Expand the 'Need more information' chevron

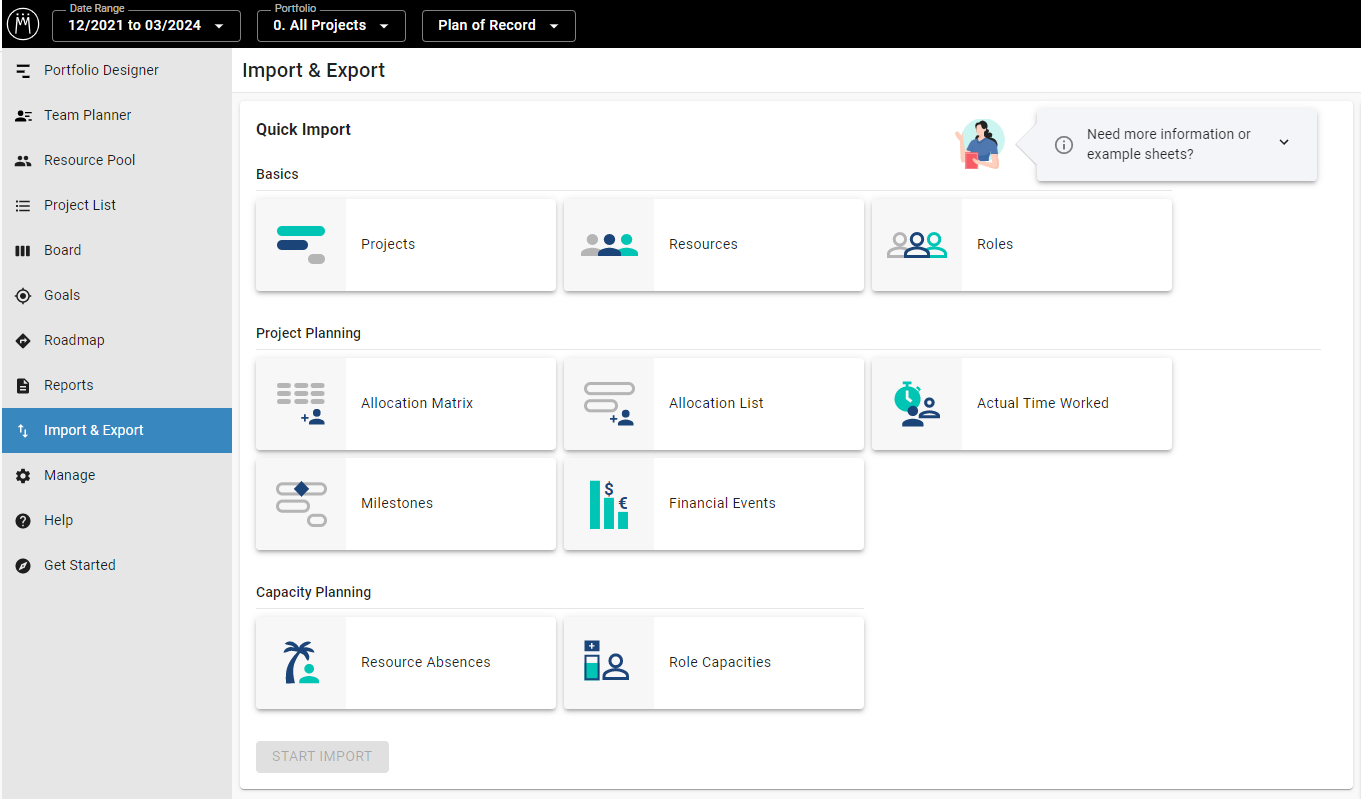coord(1284,143)
